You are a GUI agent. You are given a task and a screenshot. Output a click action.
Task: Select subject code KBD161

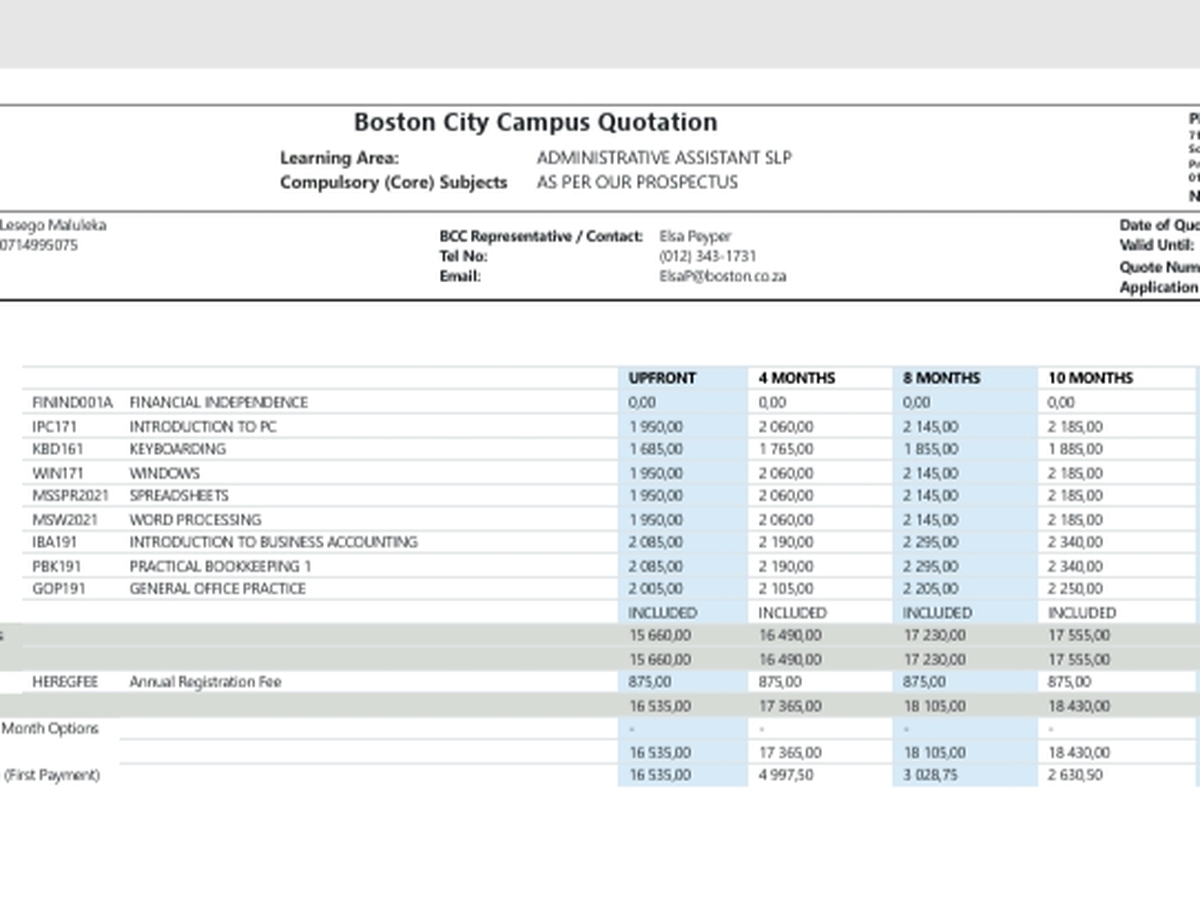point(58,449)
